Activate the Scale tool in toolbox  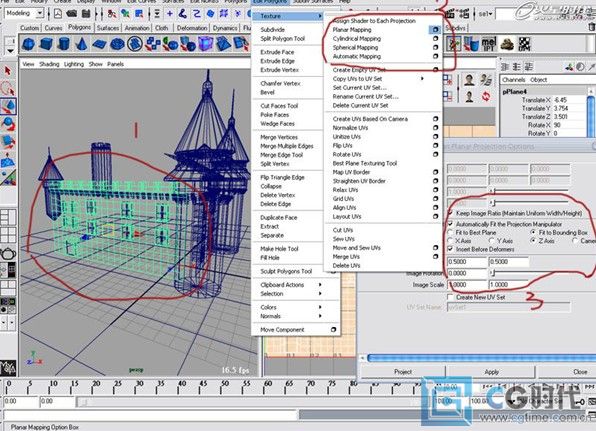pos(8,142)
